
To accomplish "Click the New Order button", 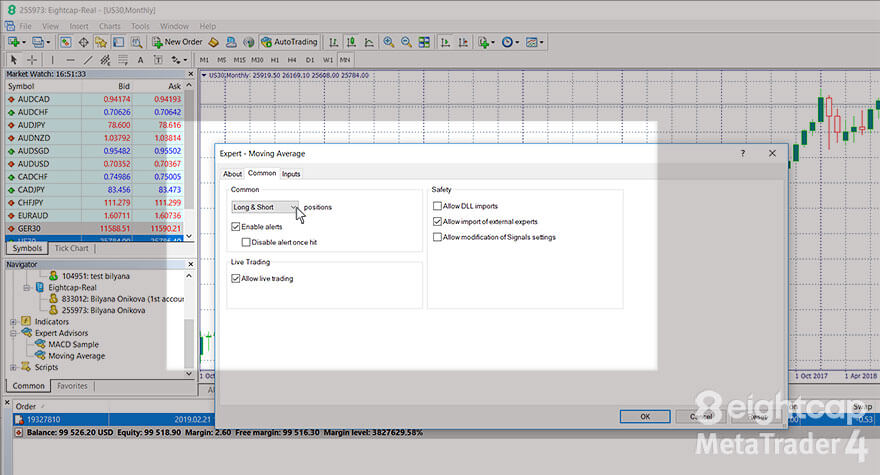I will (177, 42).
